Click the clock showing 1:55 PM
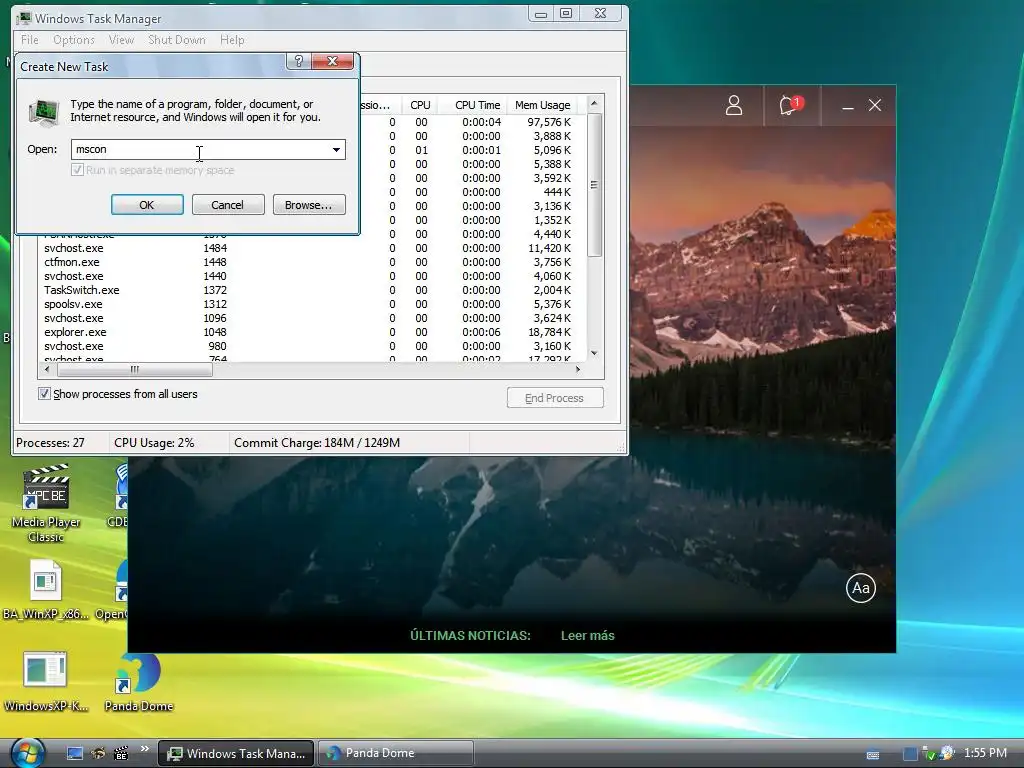The width and height of the screenshot is (1024, 768). point(985,753)
